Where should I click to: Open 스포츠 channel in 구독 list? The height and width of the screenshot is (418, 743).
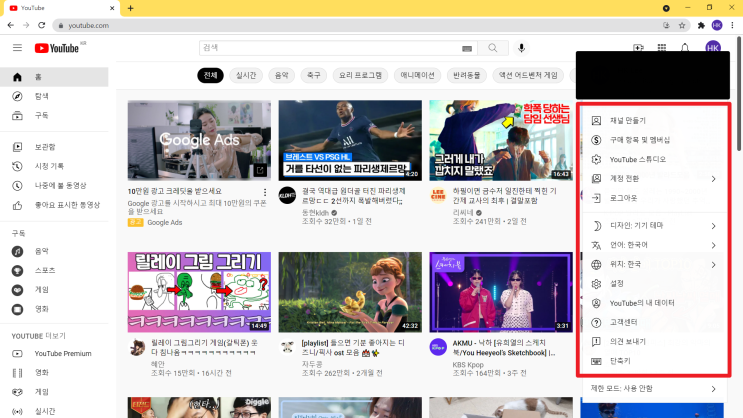[x=54, y=271]
